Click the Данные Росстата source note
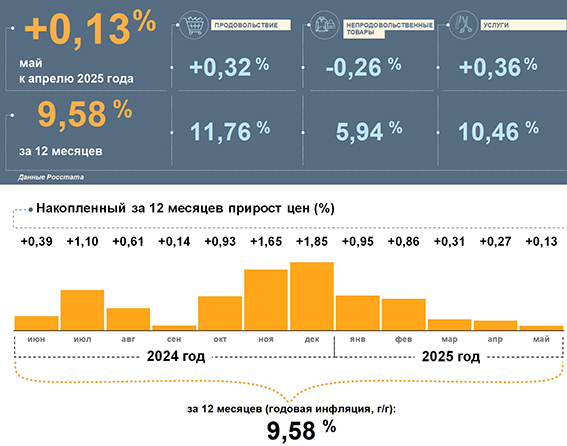The width and height of the screenshot is (567, 446). click(x=51, y=177)
